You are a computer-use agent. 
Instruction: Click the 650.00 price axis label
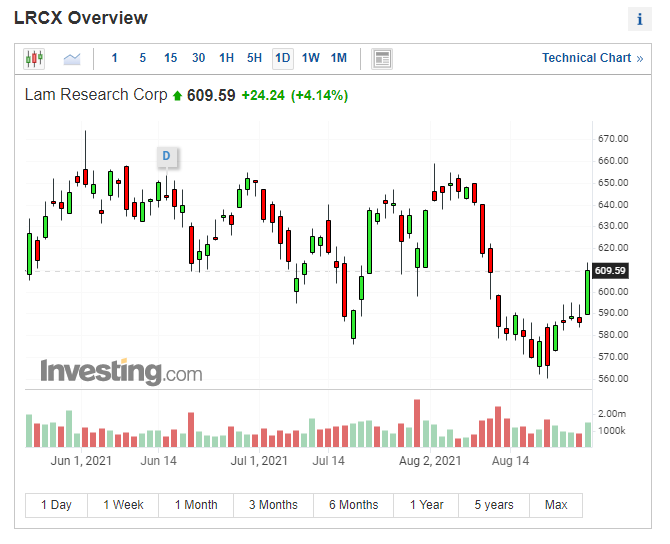(613, 183)
